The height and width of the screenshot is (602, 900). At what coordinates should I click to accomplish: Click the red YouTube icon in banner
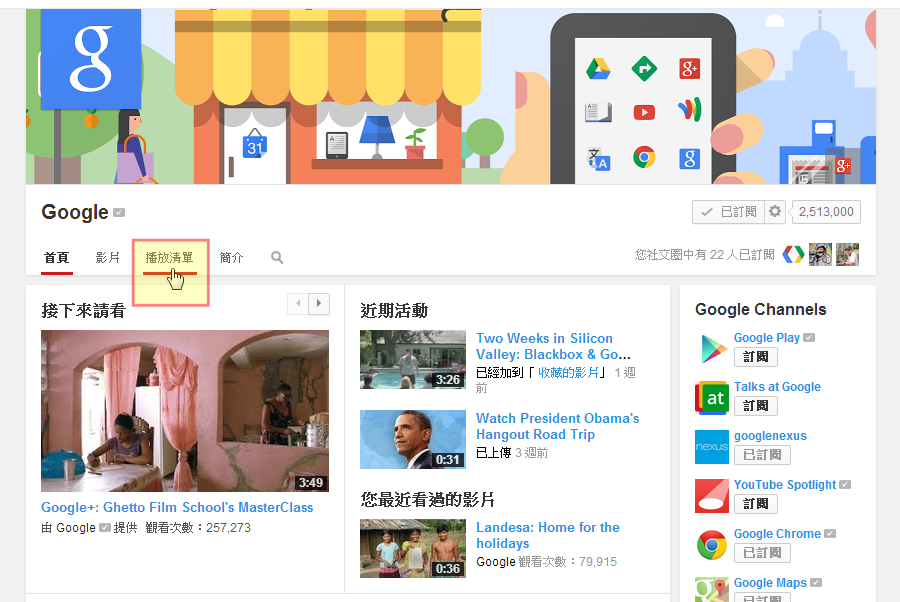(644, 112)
